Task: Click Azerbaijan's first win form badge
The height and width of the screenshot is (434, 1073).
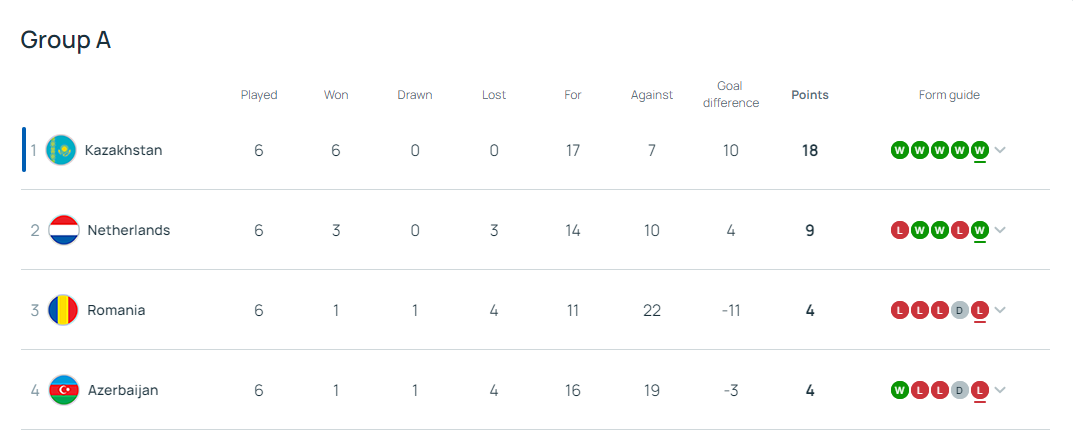Action: point(899,390)
